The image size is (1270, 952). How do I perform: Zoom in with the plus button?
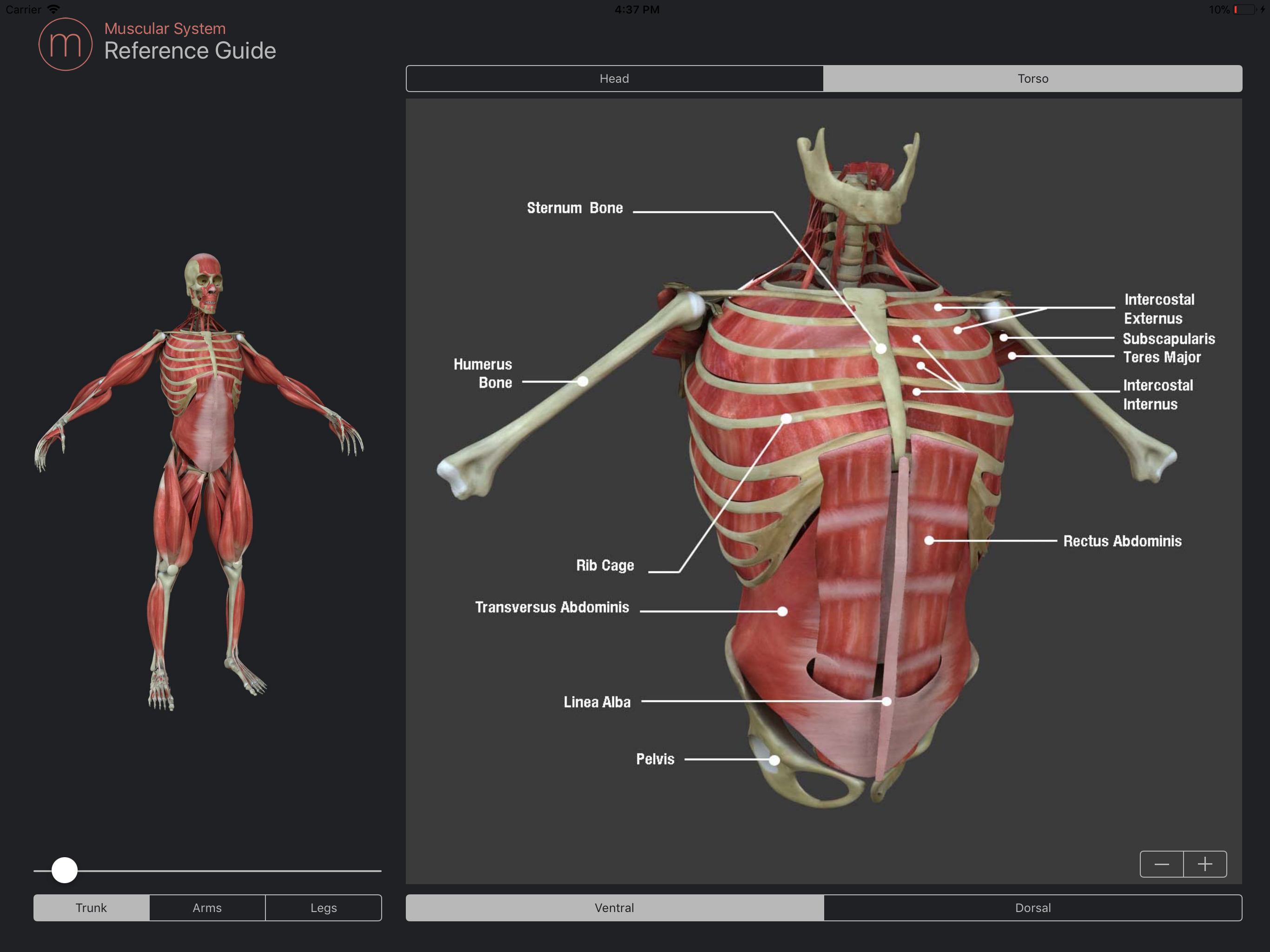1204,864
